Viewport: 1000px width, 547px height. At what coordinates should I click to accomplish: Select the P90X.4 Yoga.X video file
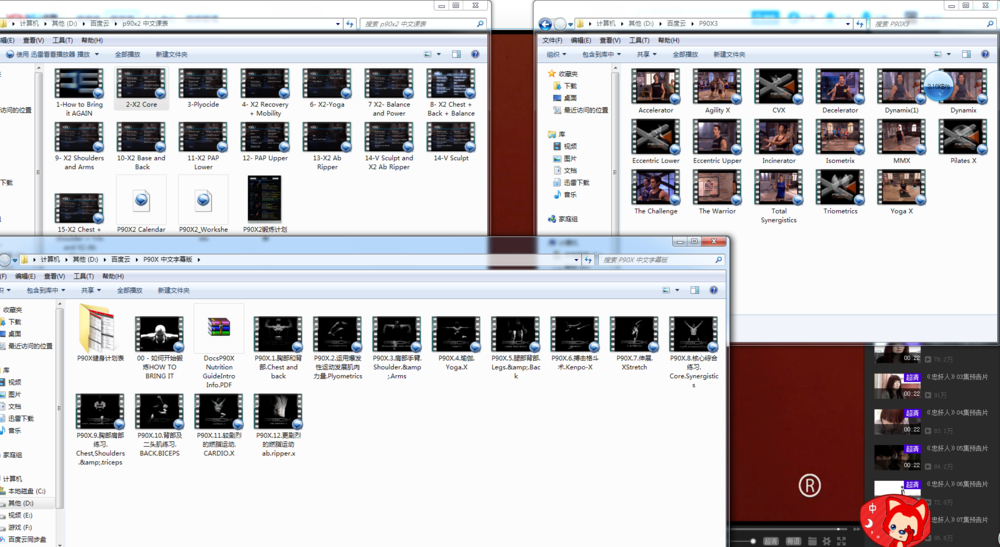(x=456, y=342)
